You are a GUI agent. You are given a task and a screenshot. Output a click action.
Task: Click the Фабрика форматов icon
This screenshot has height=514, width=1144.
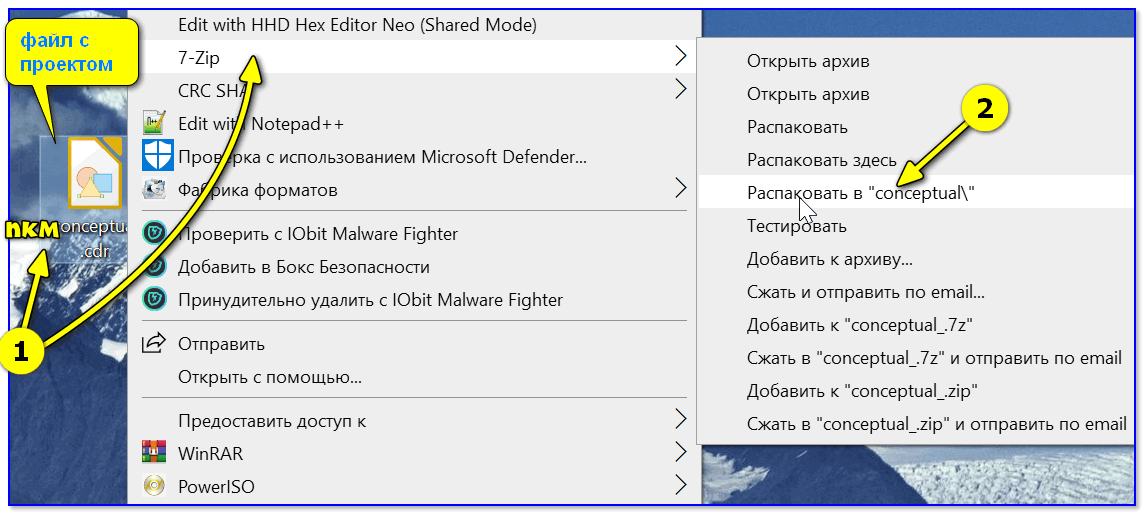point(155,190)
